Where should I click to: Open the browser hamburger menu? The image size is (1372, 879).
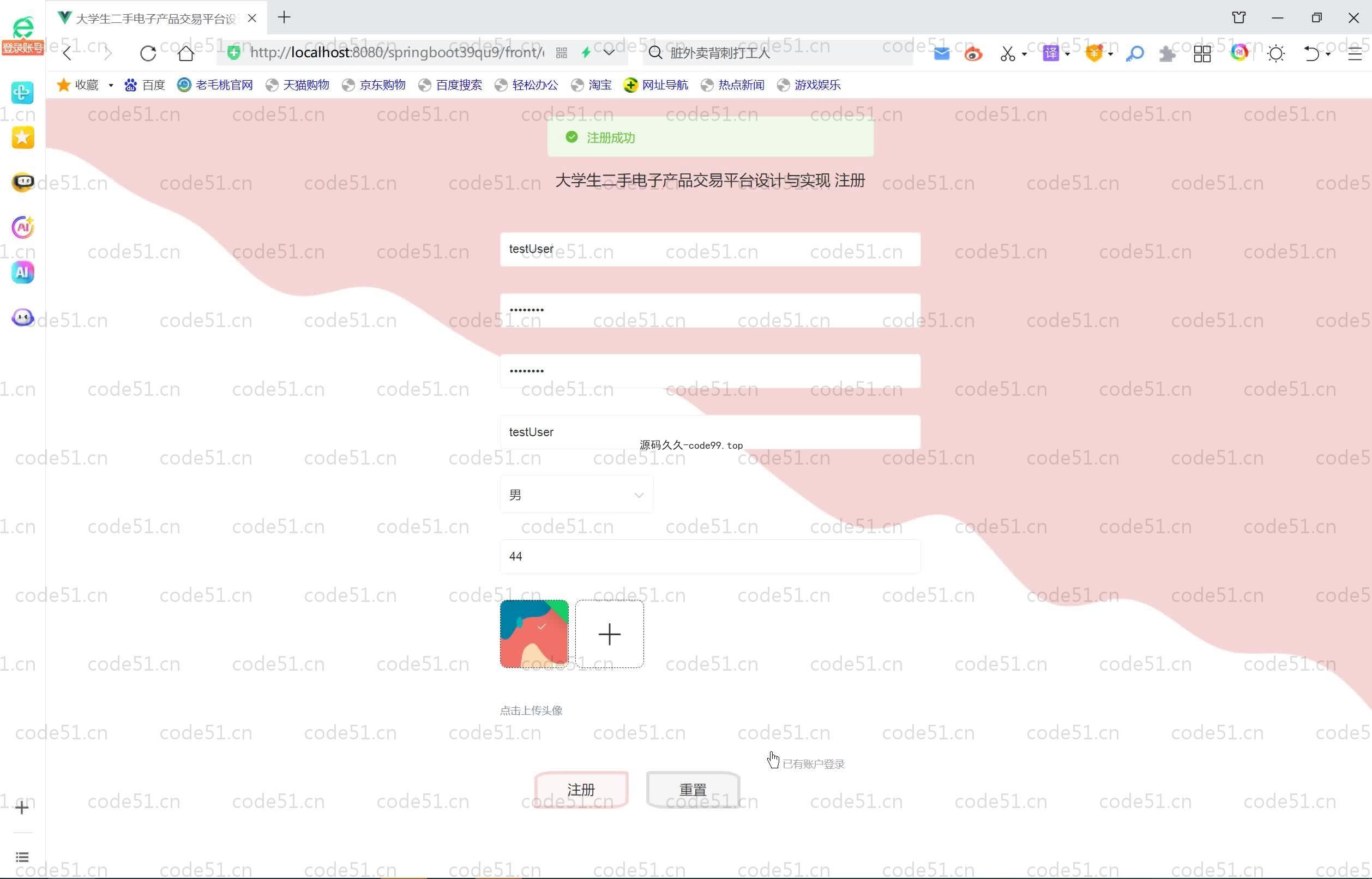[x=1355, y=53]
